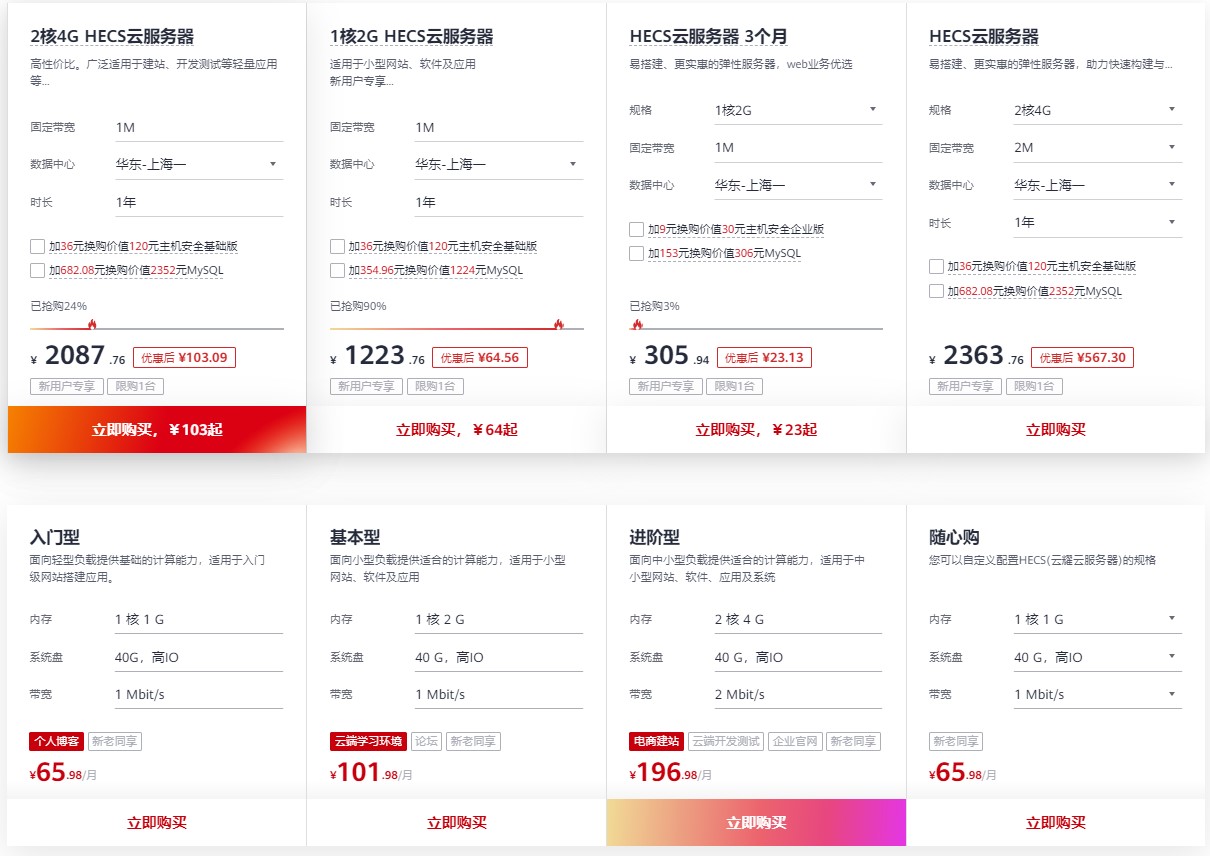This screenshot has width=1210, height=856.
Task: Open 数据中心 dropdown in last HECS云服务器 card
Action: 1097,185
